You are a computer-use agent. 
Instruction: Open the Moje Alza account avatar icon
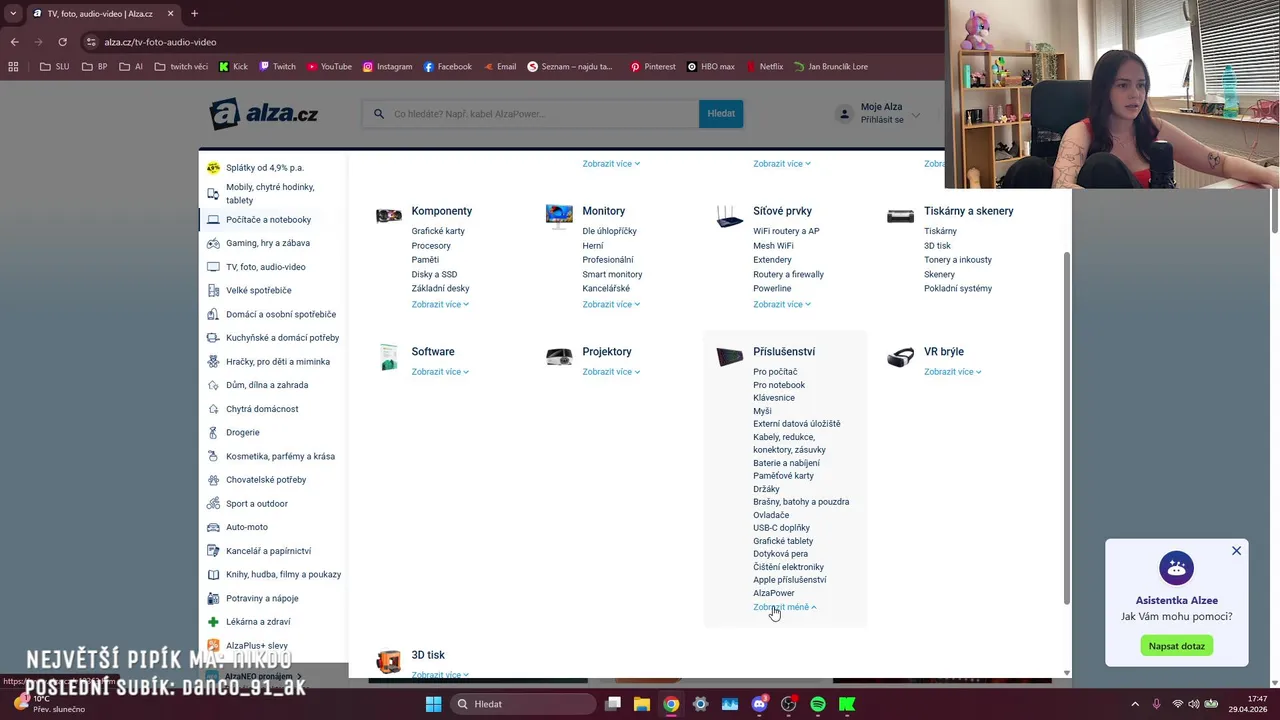click(x=845, y=114)
